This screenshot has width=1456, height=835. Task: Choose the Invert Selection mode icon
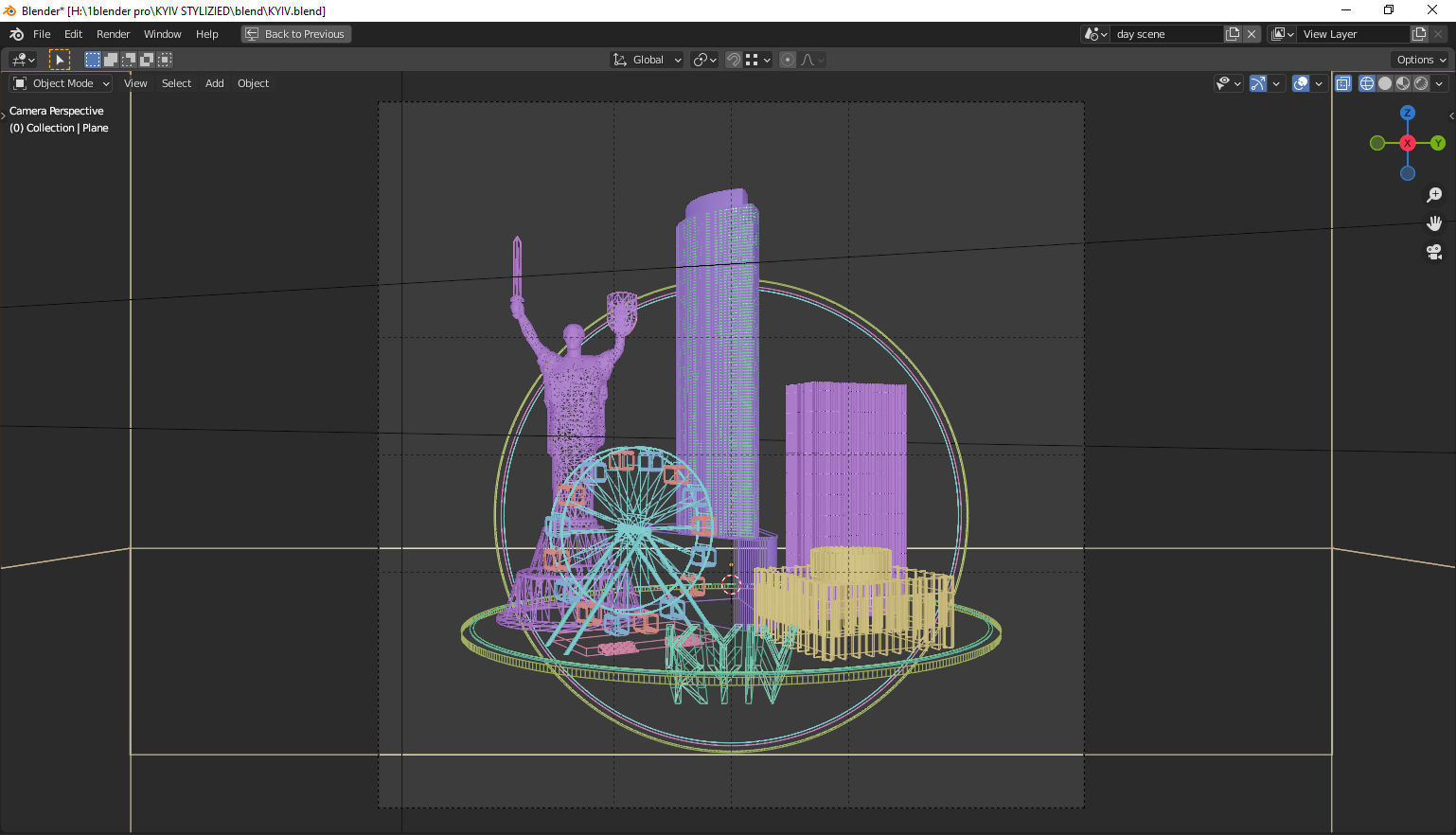click(147, 60)
